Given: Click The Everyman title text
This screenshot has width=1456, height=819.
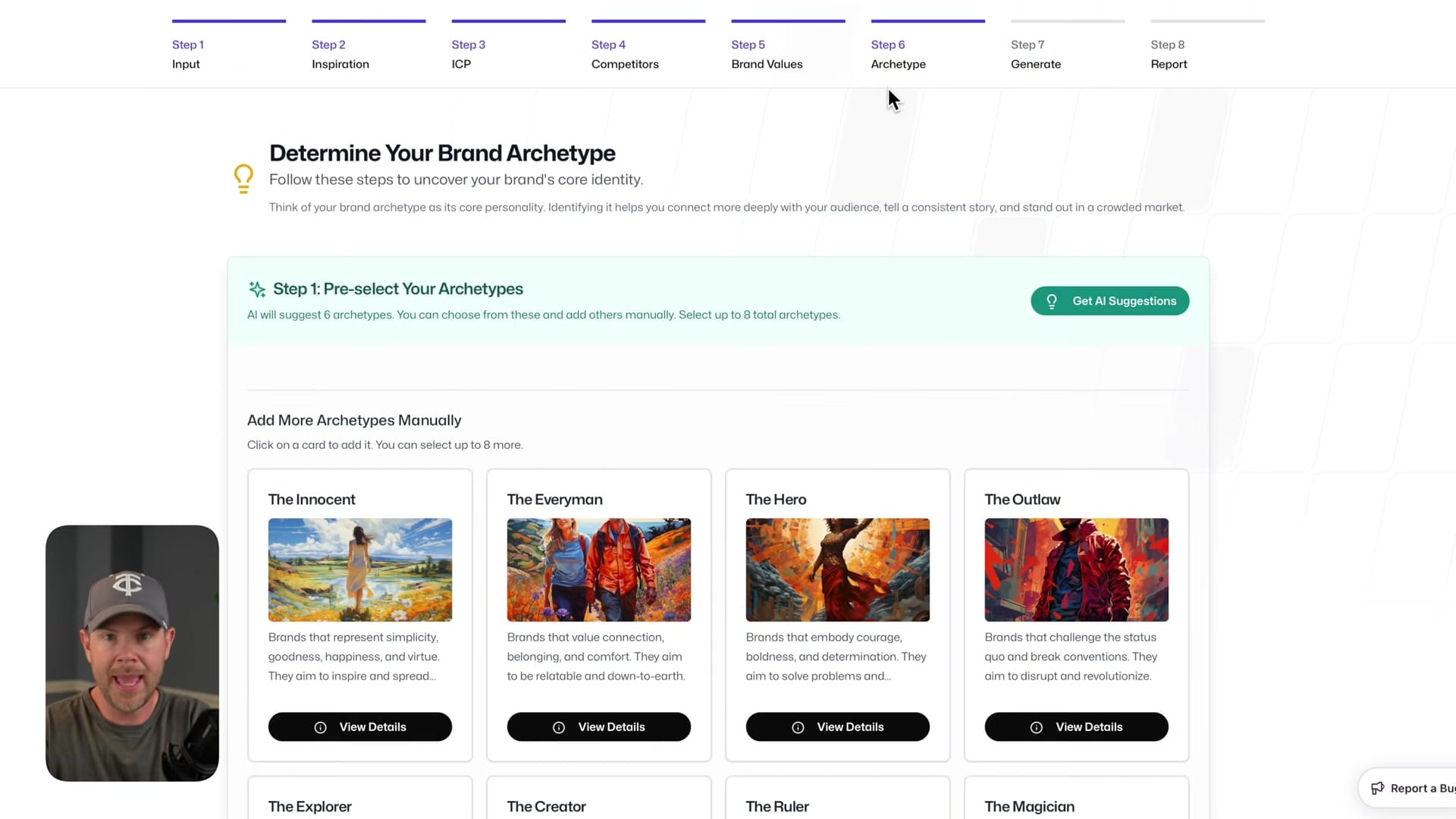Looking at the screenshot, I should click(554, 499).
